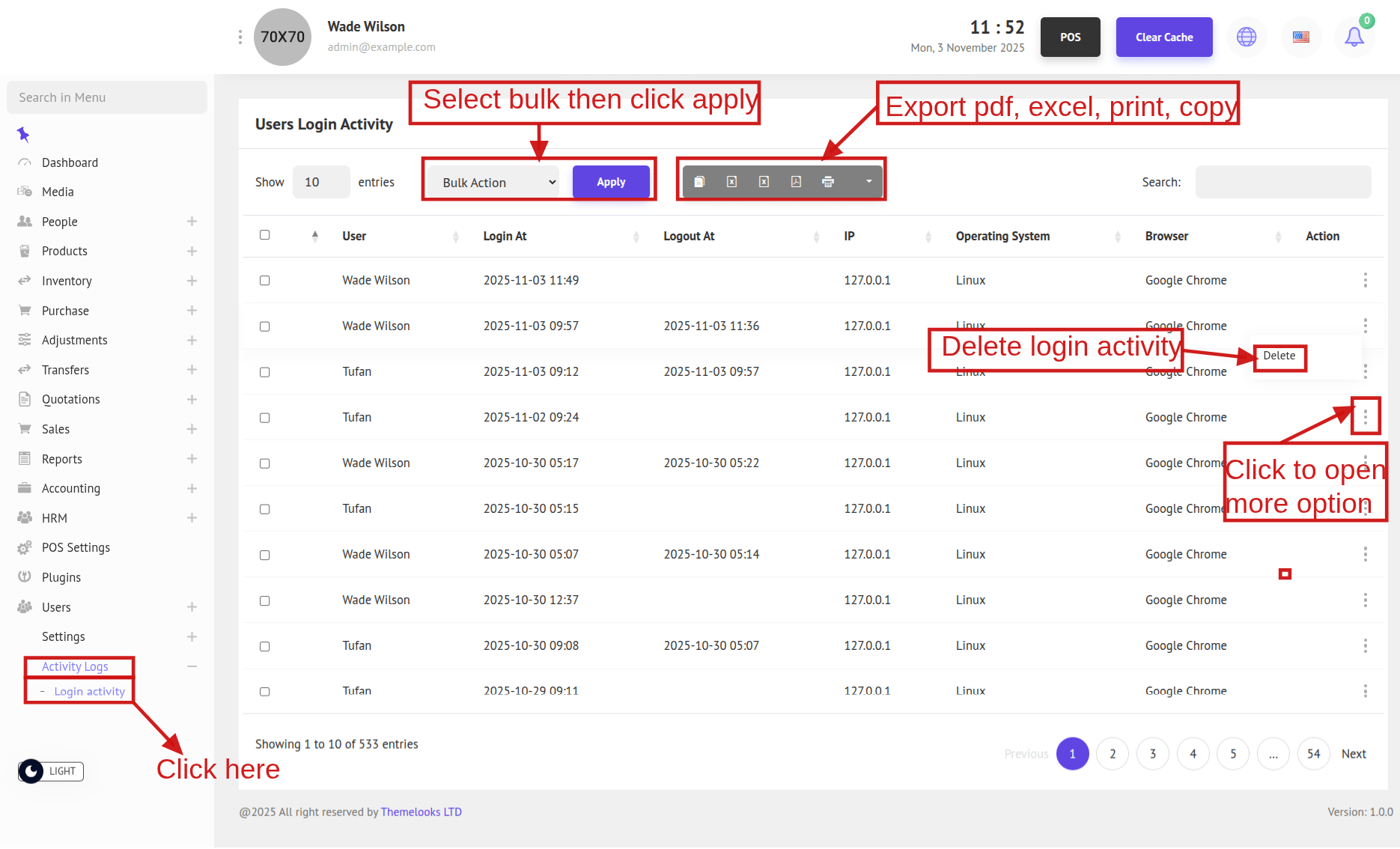This screenshot has width=1400, height=849.
Task: Tick the select-all checkbox in table header
Action: 264,235
